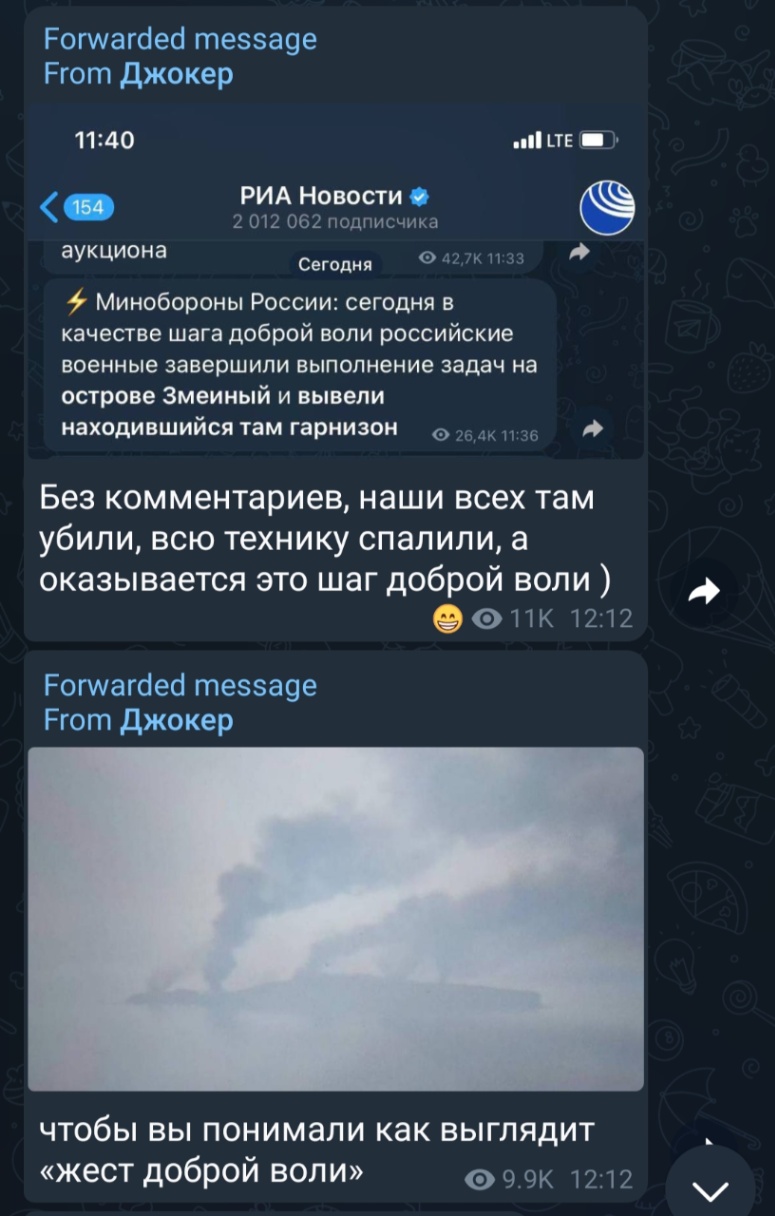This screenshot has width=775, height=1216.
Task: Tap the forward arrow beside the first message
Action: pyautogui.click(x=705, y=593)
